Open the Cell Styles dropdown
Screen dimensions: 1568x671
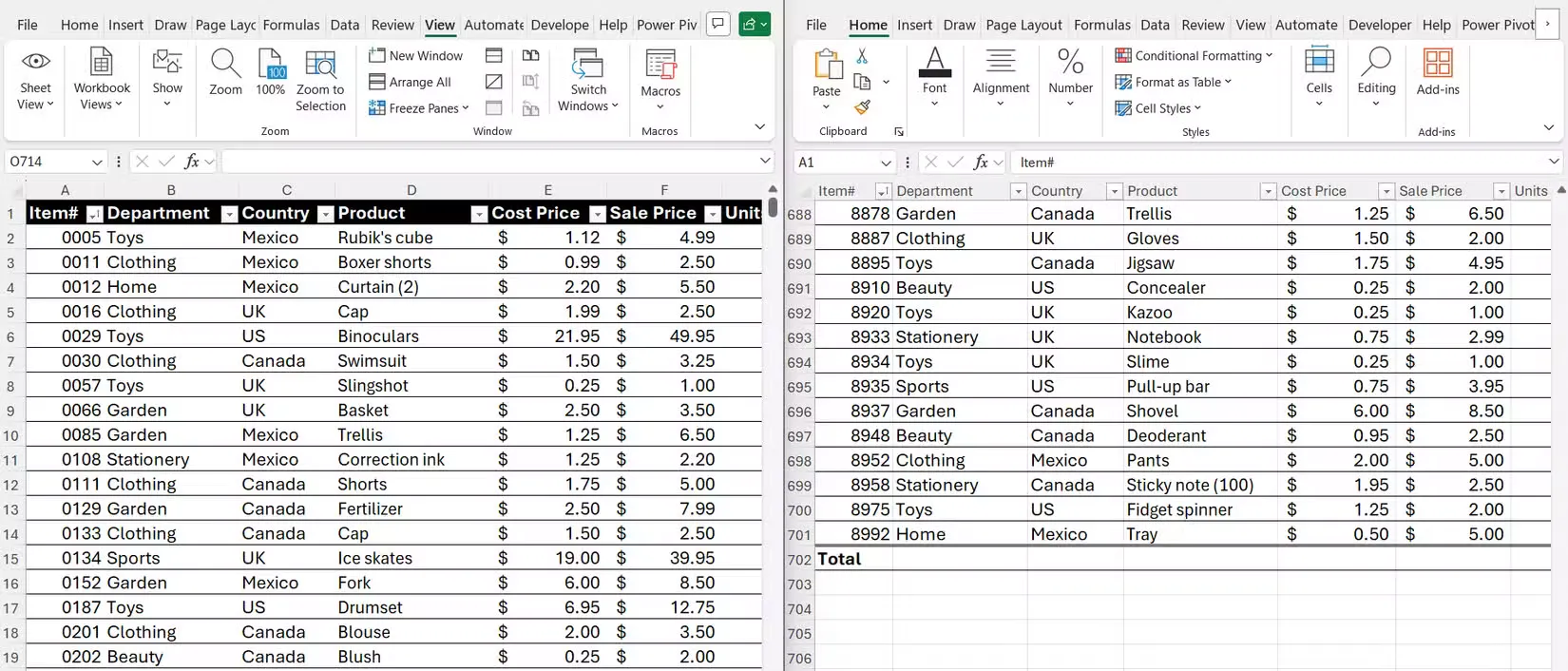click(x=1158, y=108)
